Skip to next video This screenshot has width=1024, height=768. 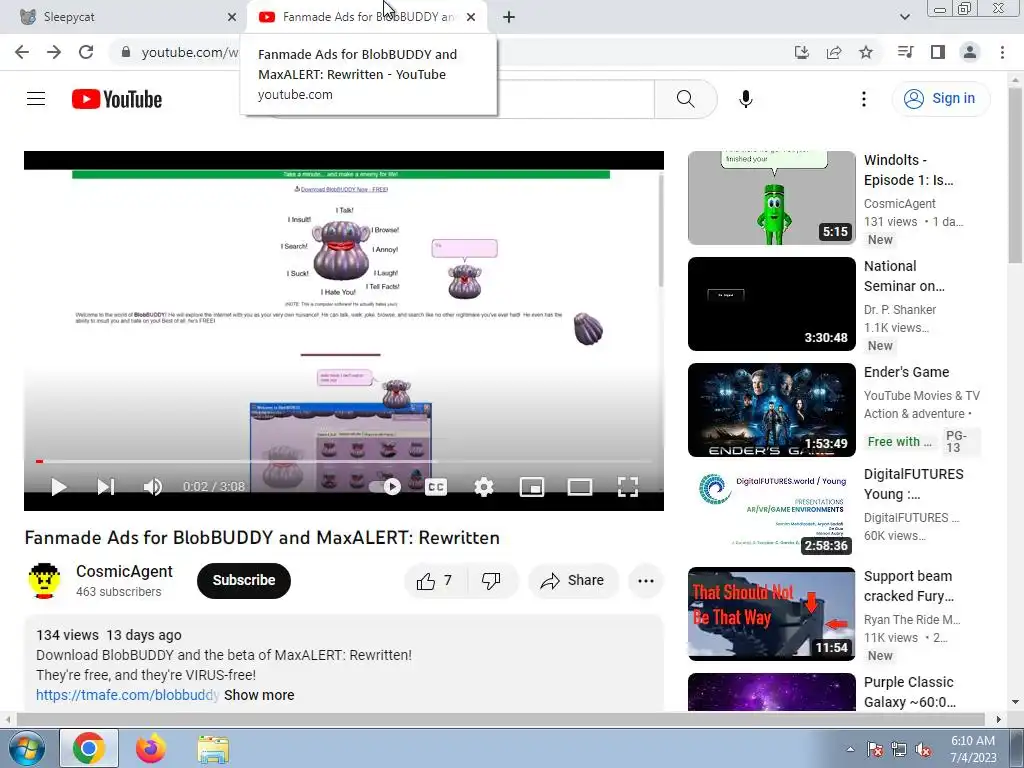click(106, 487)
